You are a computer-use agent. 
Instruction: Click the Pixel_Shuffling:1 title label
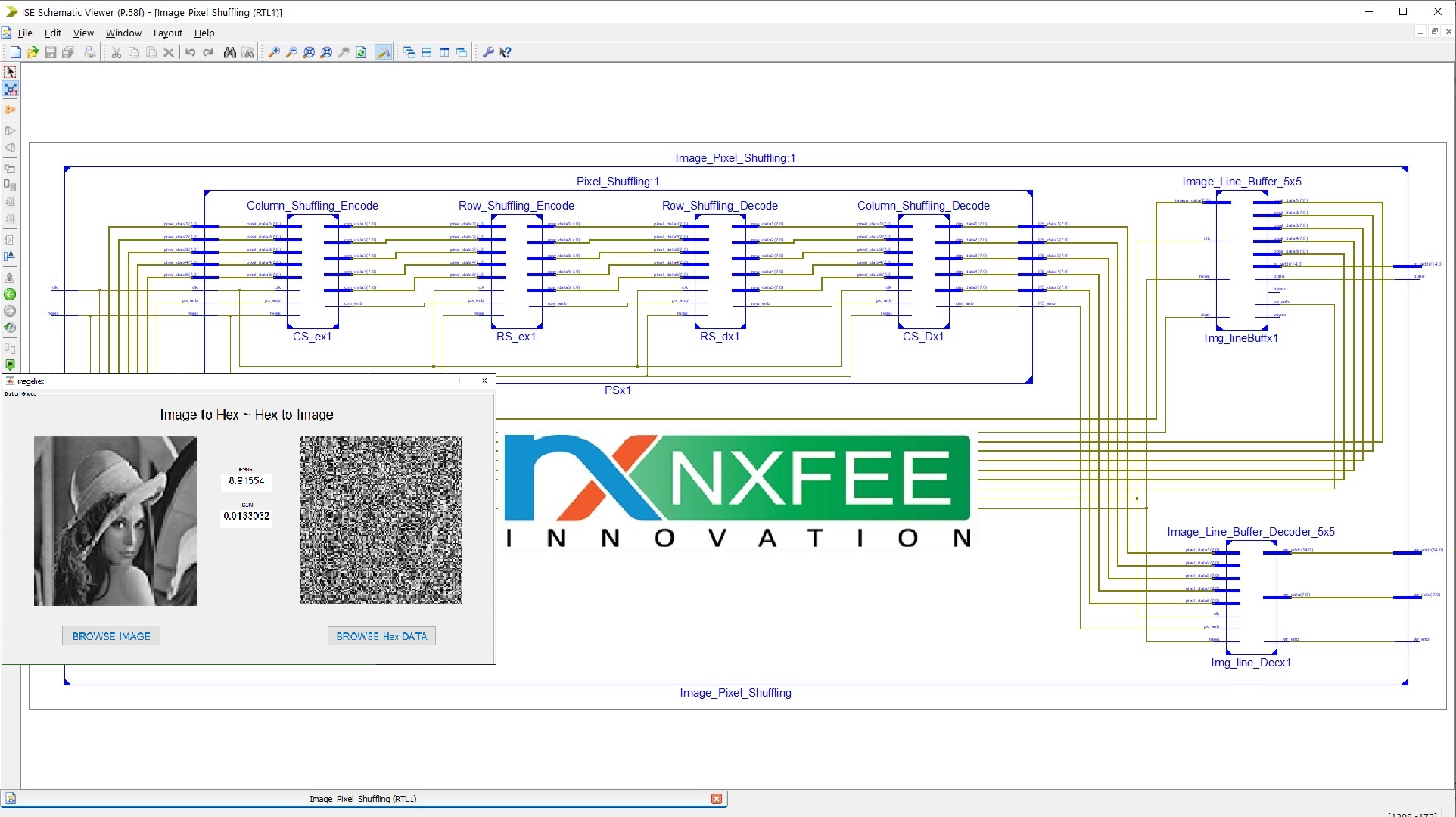coord(618,182)
